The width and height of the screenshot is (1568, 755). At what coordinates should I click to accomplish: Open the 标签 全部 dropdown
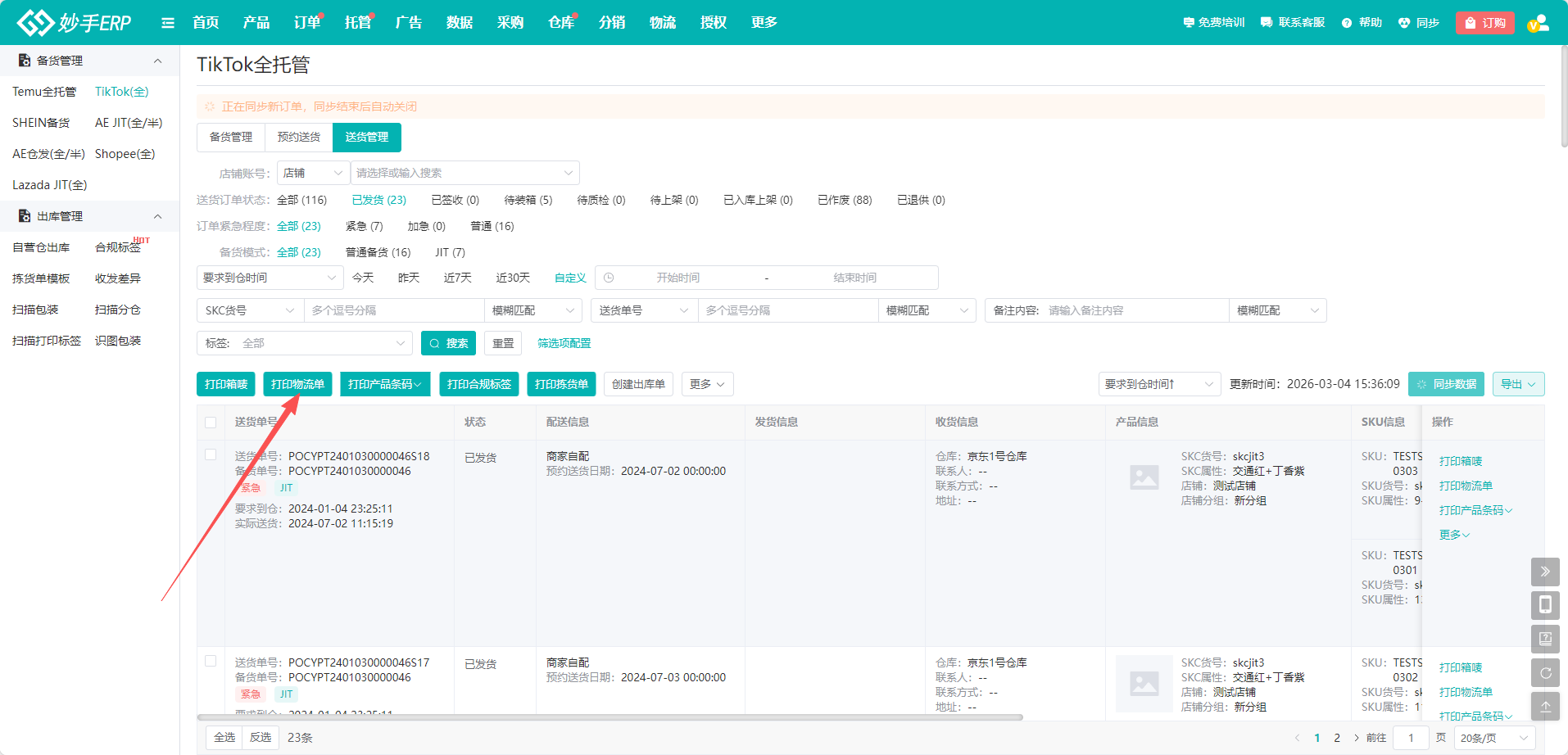tap(305, 343)
